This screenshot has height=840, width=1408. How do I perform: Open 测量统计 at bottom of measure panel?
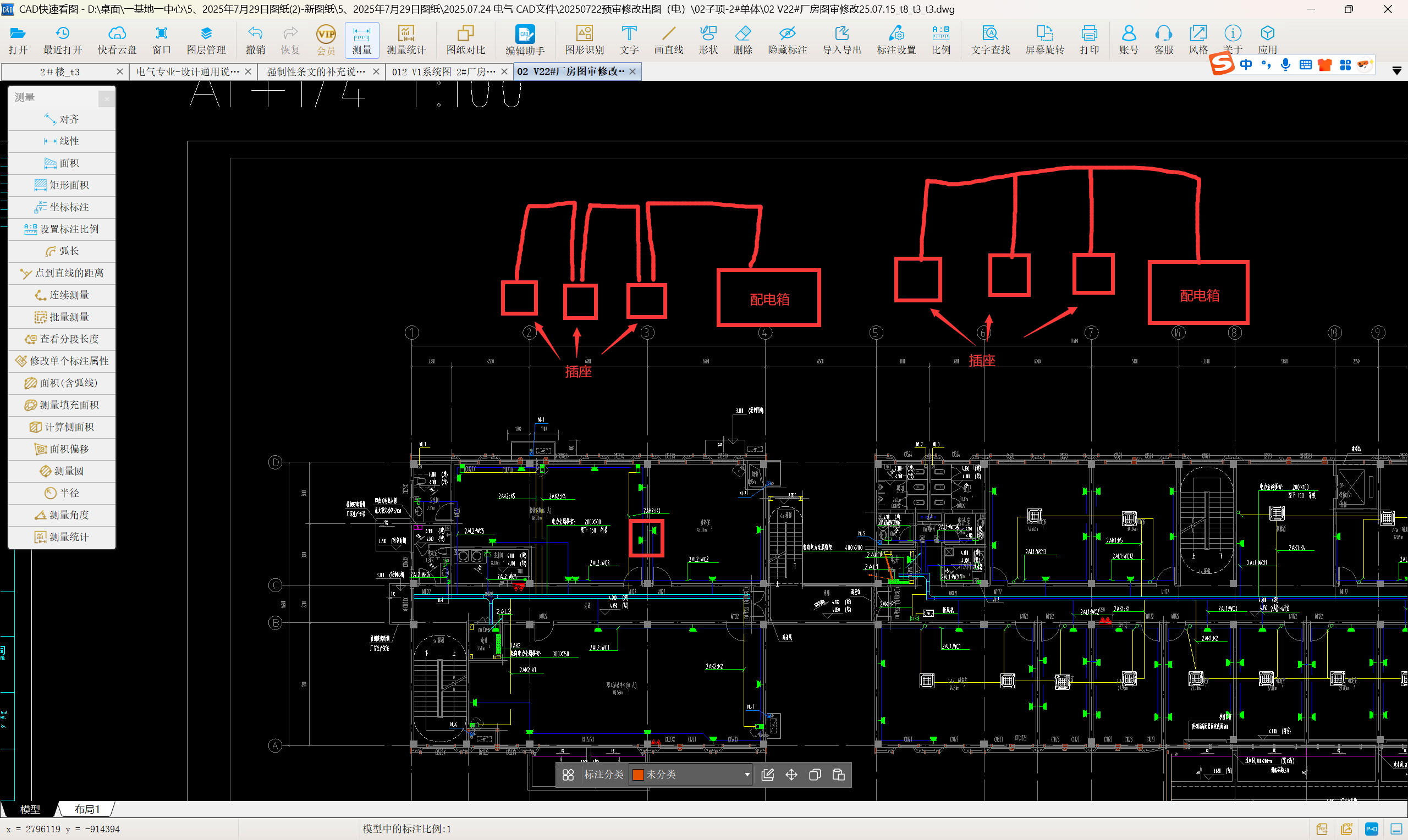[x=62, y=537]
